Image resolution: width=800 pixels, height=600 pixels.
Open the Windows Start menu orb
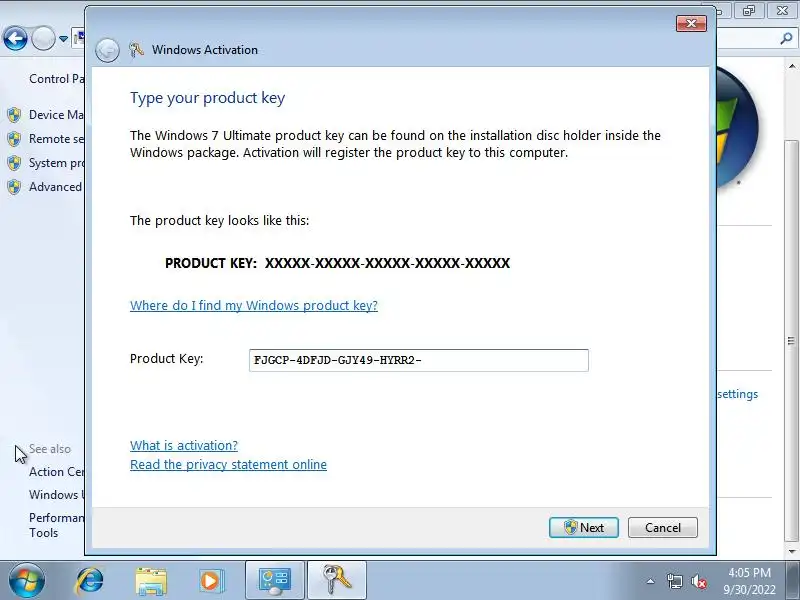27,581
